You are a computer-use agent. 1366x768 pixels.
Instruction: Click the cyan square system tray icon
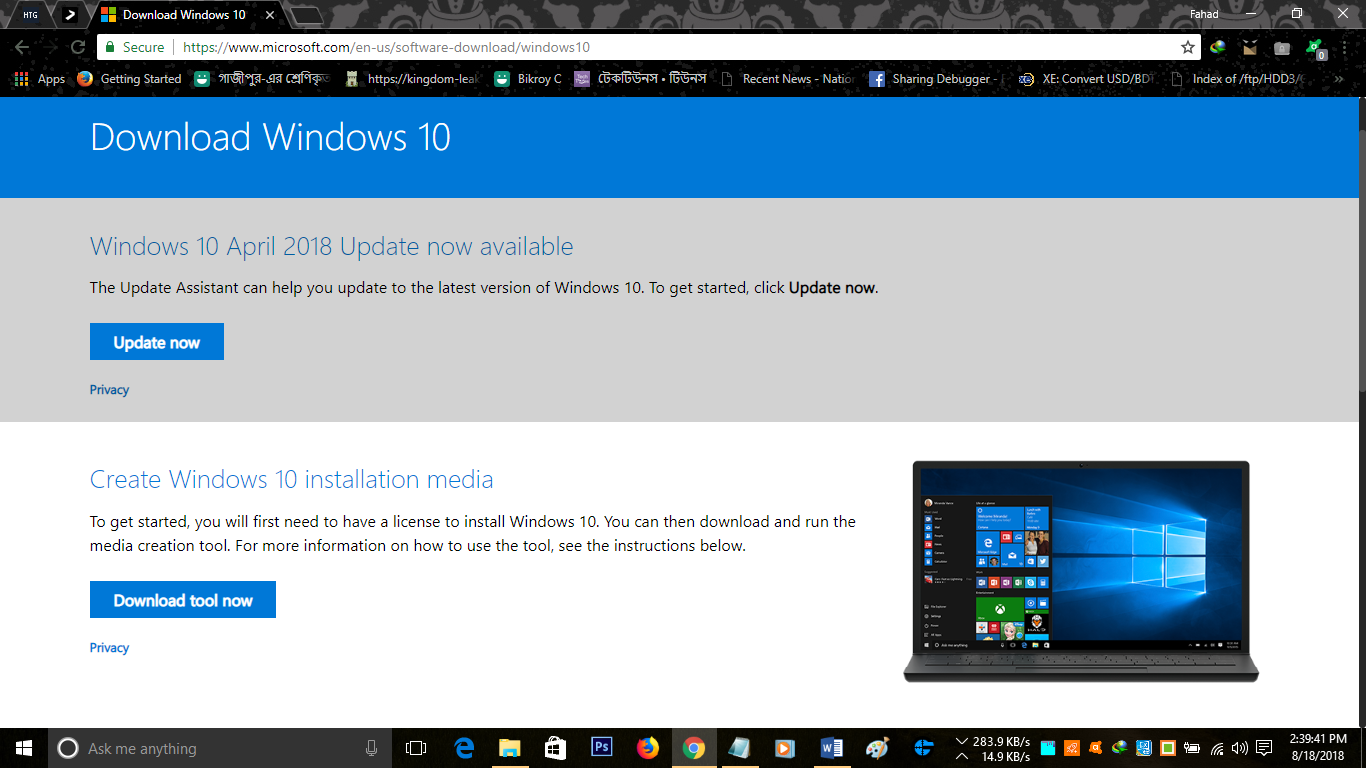click(x=1048, y=748)
